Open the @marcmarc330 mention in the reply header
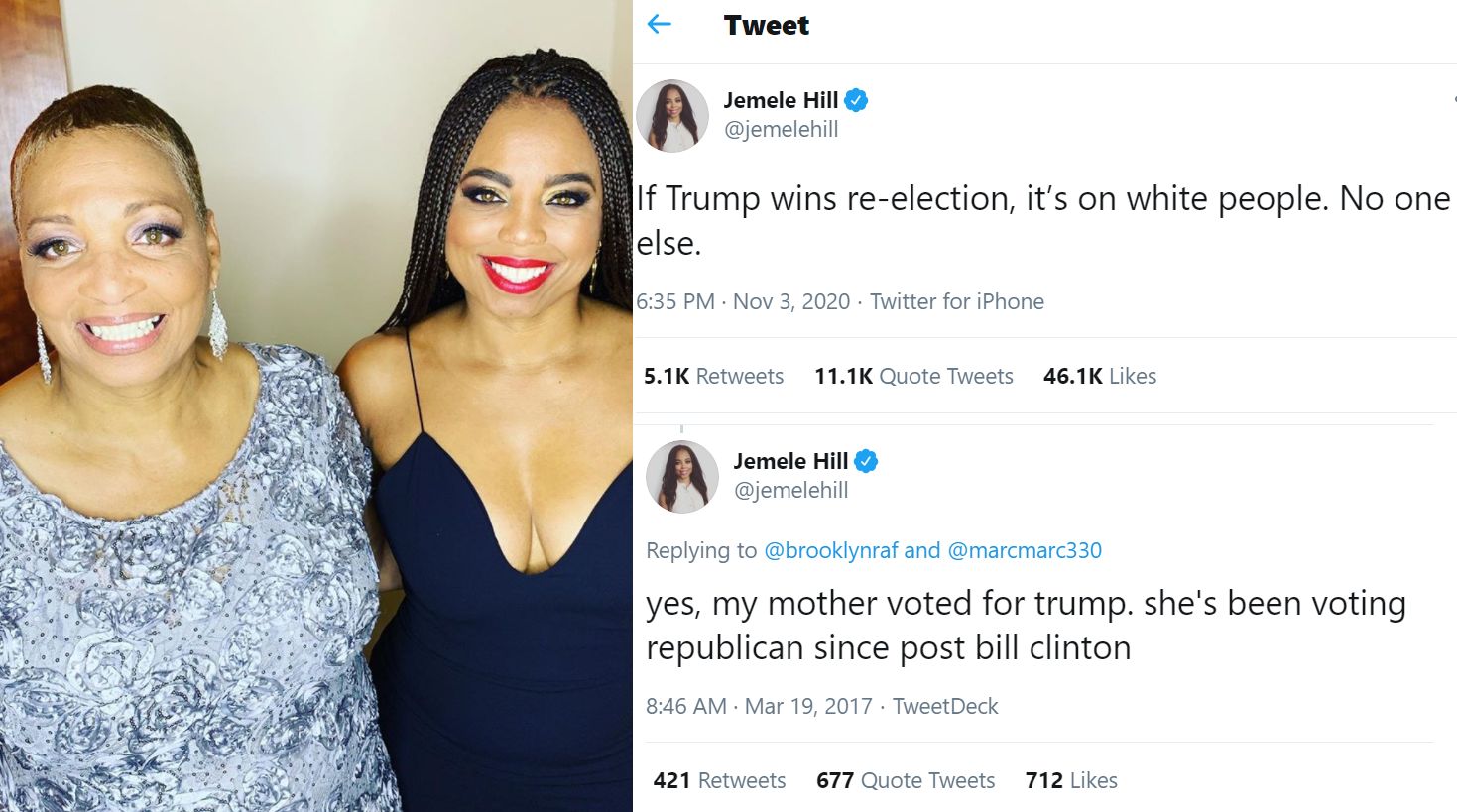The height and width of the screenshot is (812, 1457). (x=1028, y=550)
